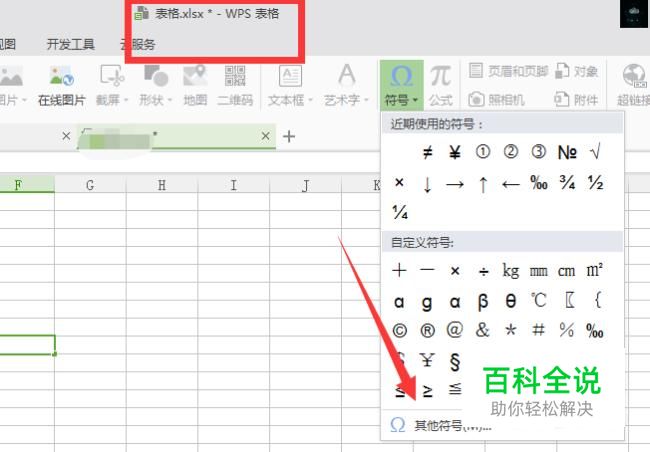Open the Text Box (文本框) dropdown

290,86
